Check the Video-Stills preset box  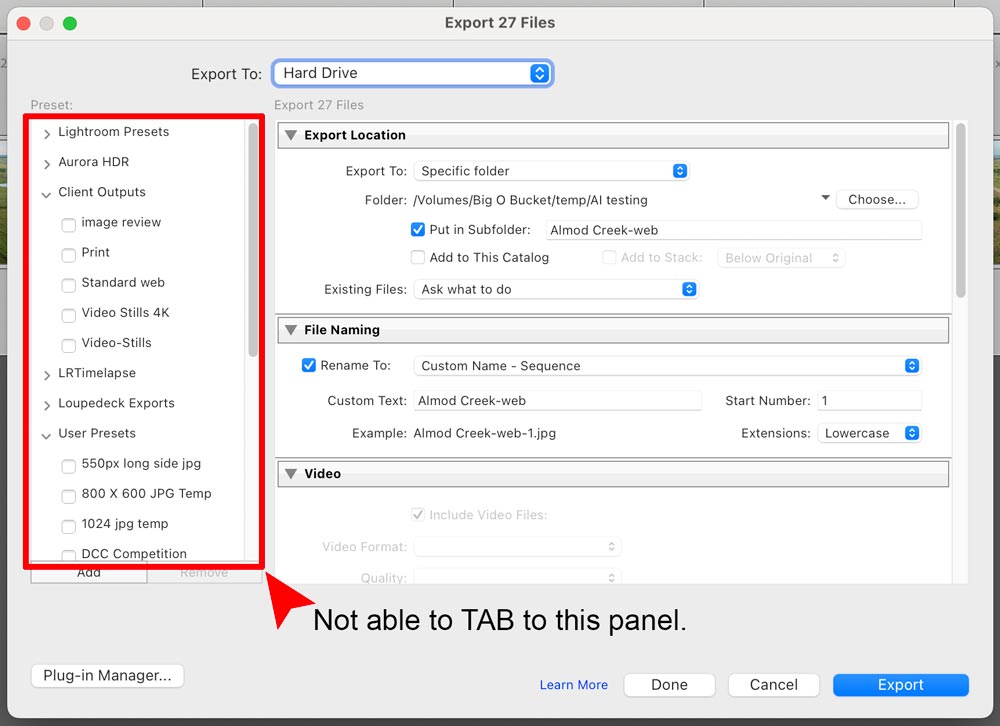click(68, 345)
